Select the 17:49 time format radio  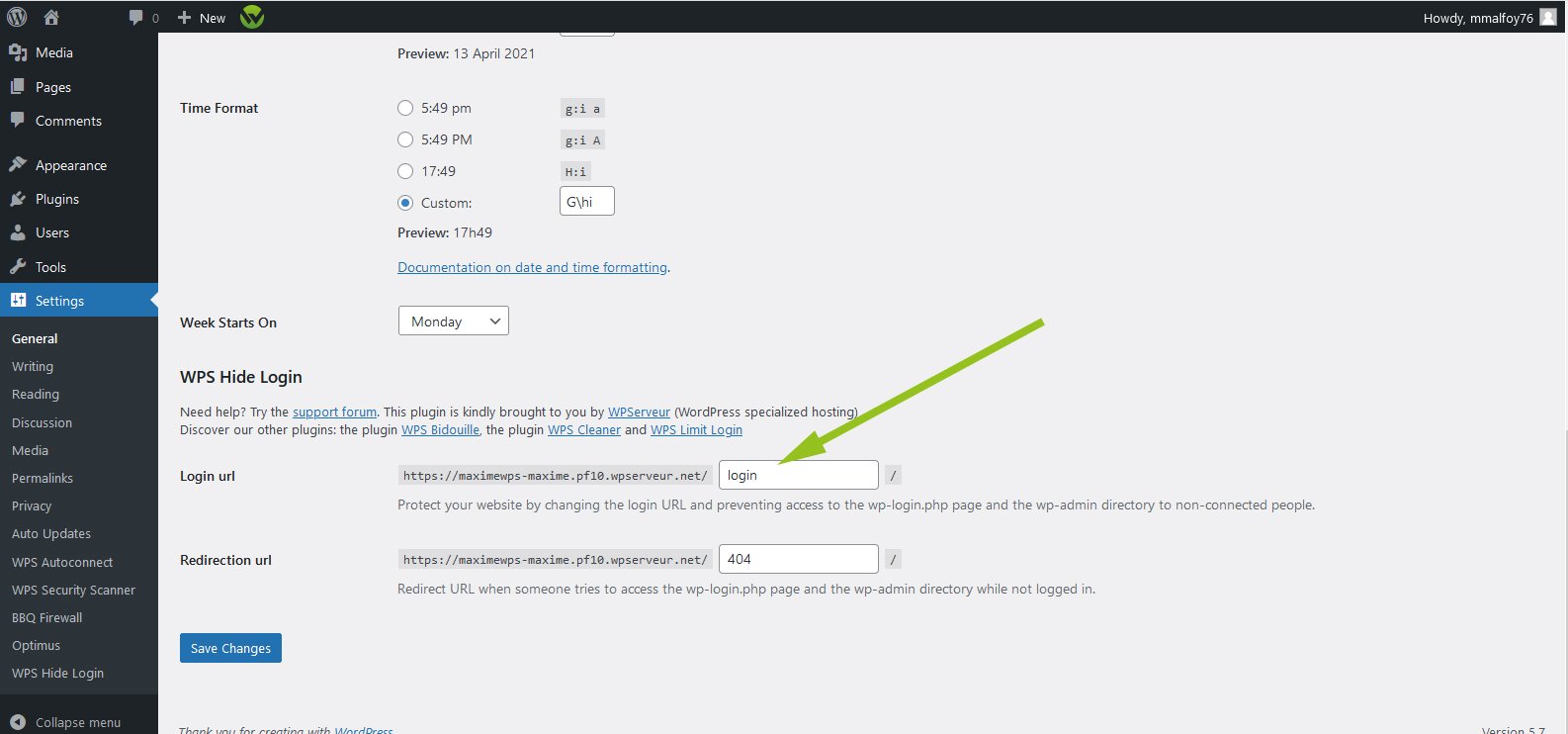pyautogui.click(x=405, y=171)
